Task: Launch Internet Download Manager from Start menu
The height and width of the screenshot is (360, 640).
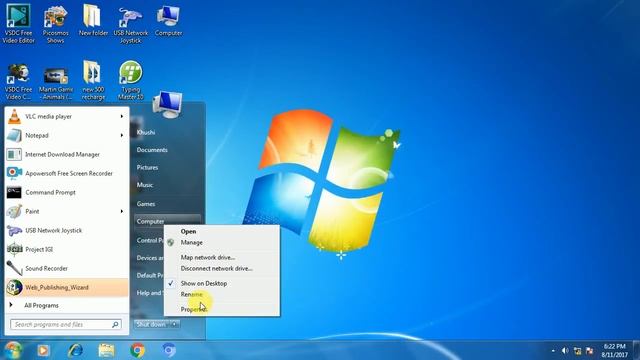Action: click(67, 154)
